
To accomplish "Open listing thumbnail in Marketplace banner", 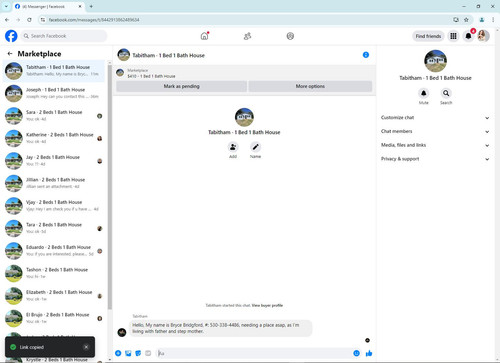I will [x=120, y=73].
